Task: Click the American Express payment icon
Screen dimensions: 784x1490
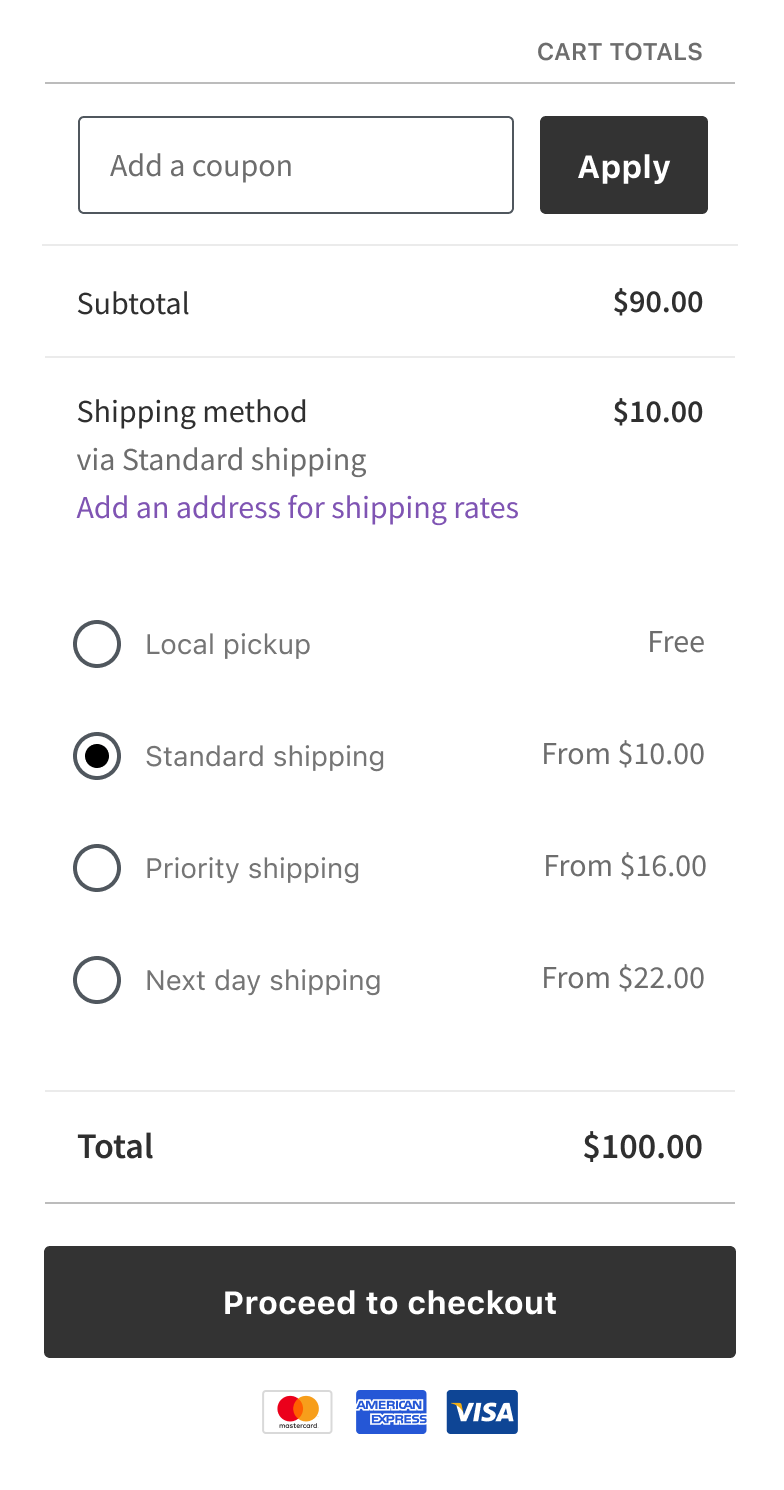Action: click(391, 1412)
